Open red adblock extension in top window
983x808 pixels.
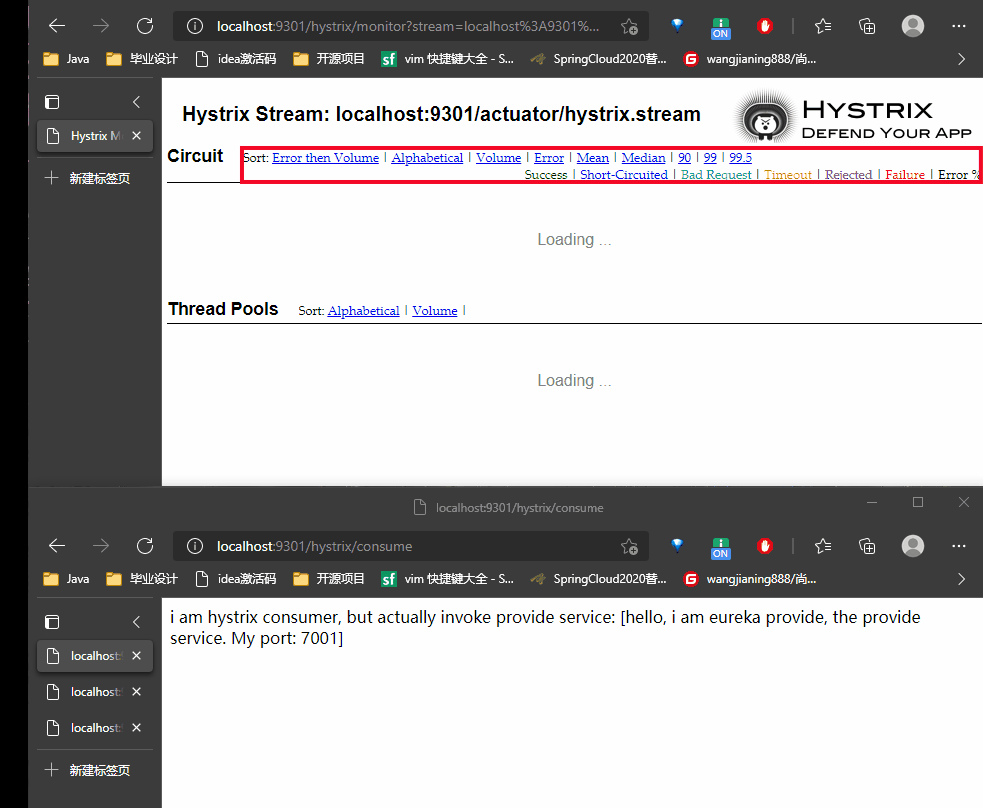(x=765, y=26)
